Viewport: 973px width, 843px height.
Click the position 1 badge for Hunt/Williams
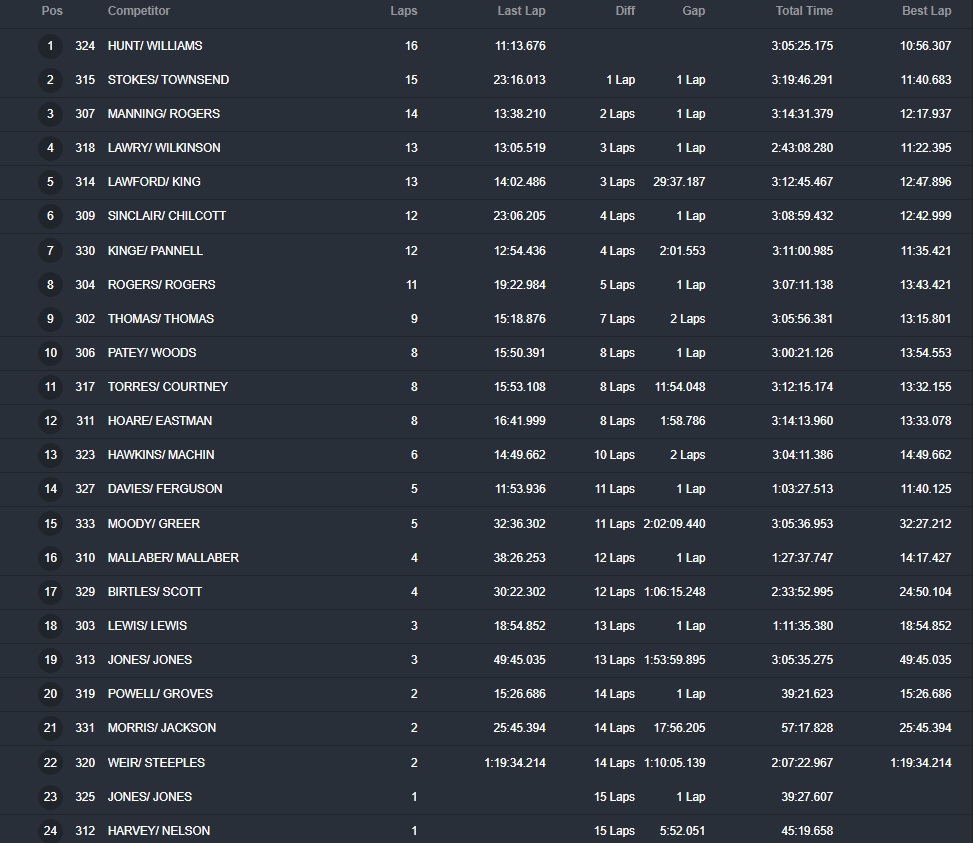pos(51,46)
